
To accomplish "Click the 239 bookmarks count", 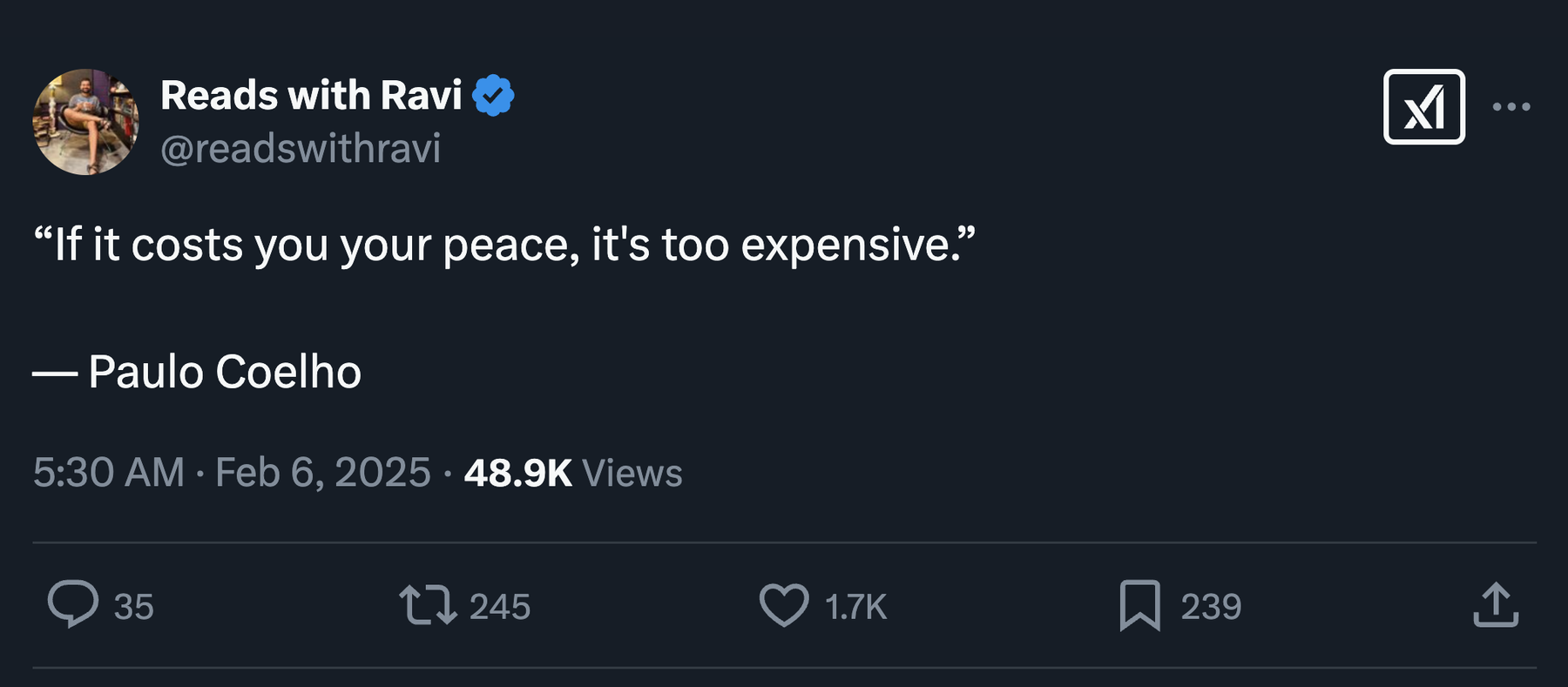I will click(1211, 607).
